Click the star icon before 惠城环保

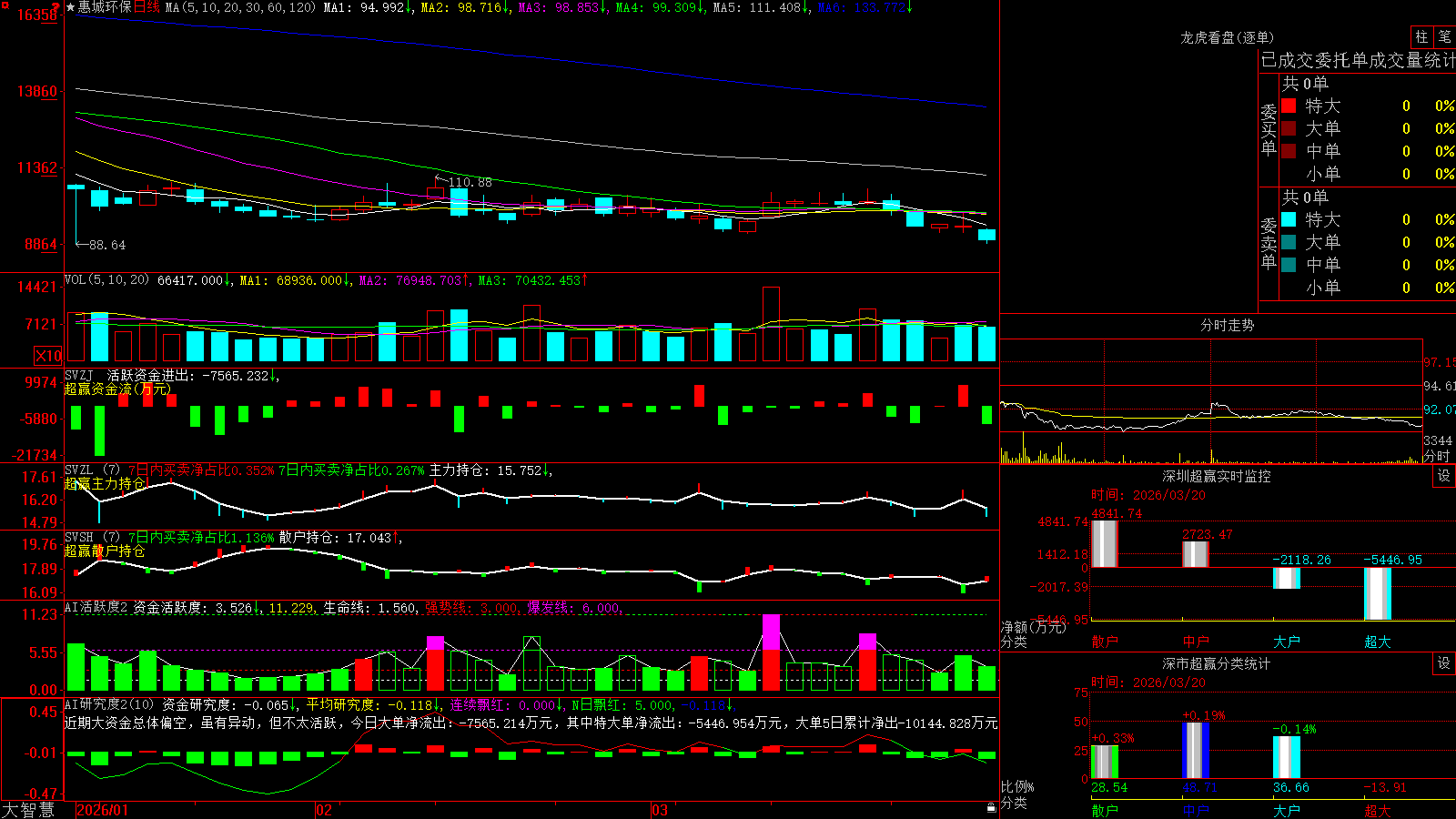click(x=71, y=7)
